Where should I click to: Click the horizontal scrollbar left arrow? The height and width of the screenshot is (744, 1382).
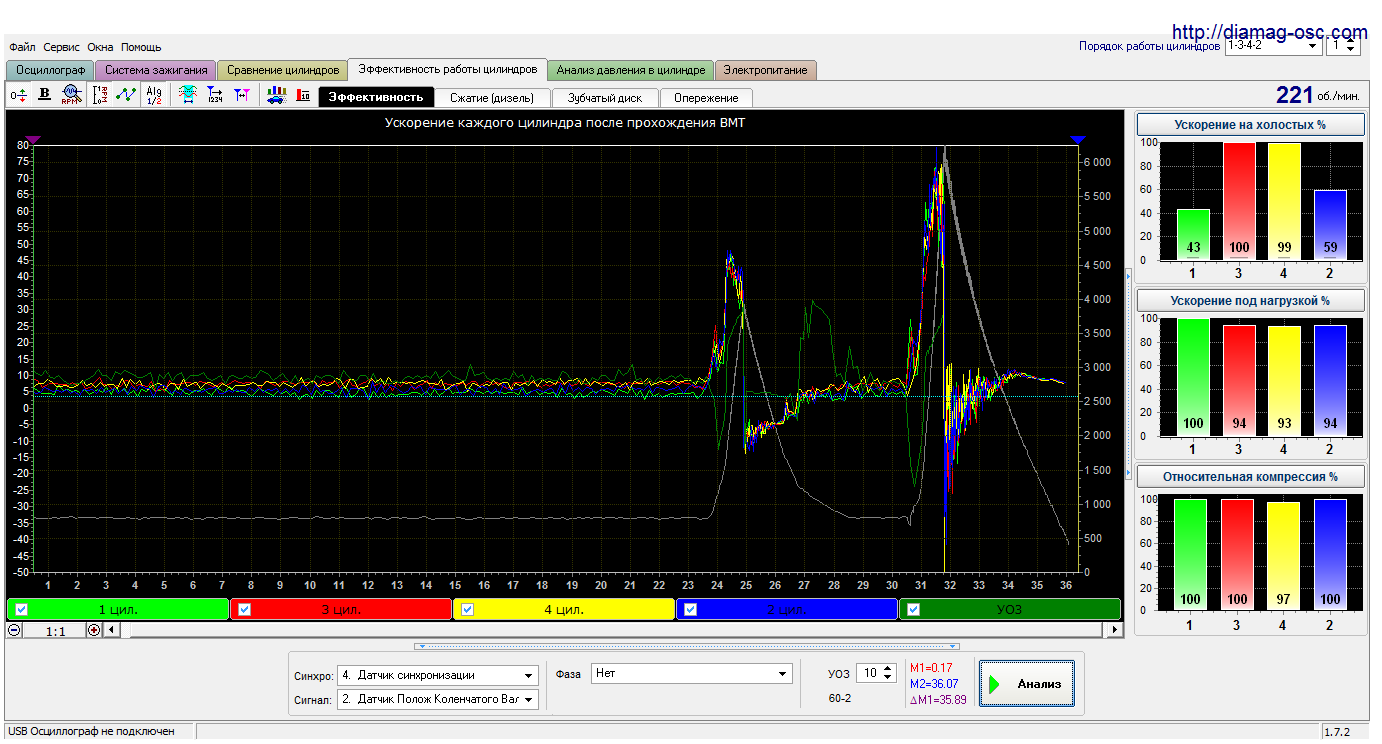(111, 630)
